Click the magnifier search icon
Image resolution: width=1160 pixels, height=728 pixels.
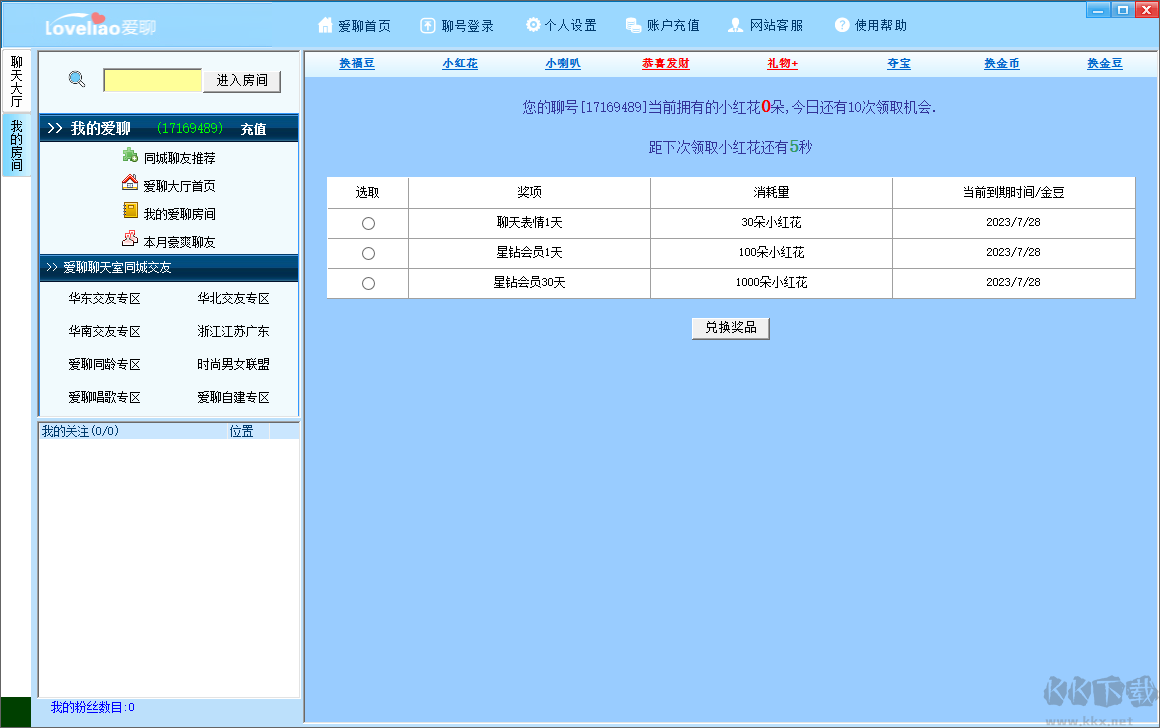click(77, 80)
